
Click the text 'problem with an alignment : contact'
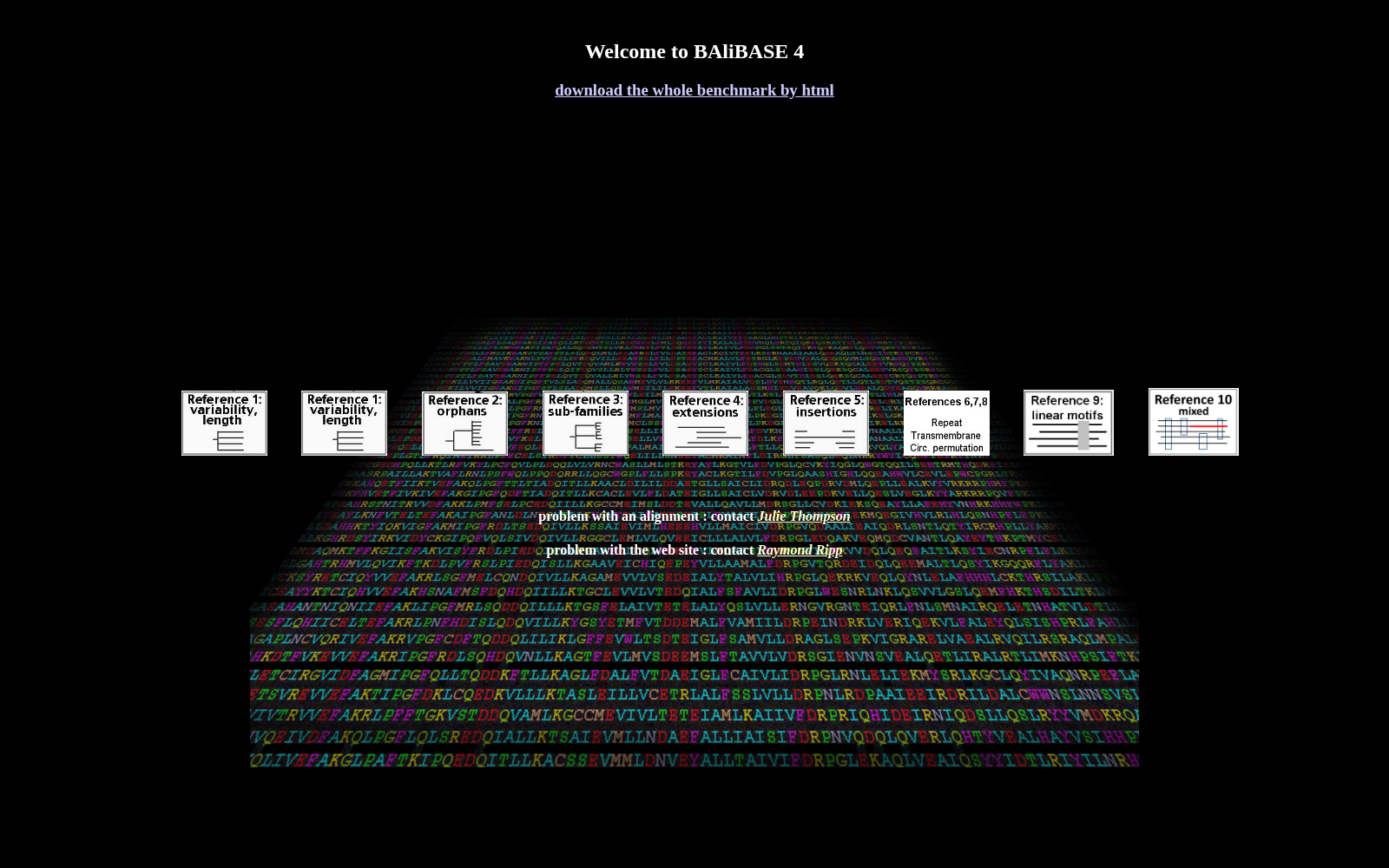[x=647, y=516]
